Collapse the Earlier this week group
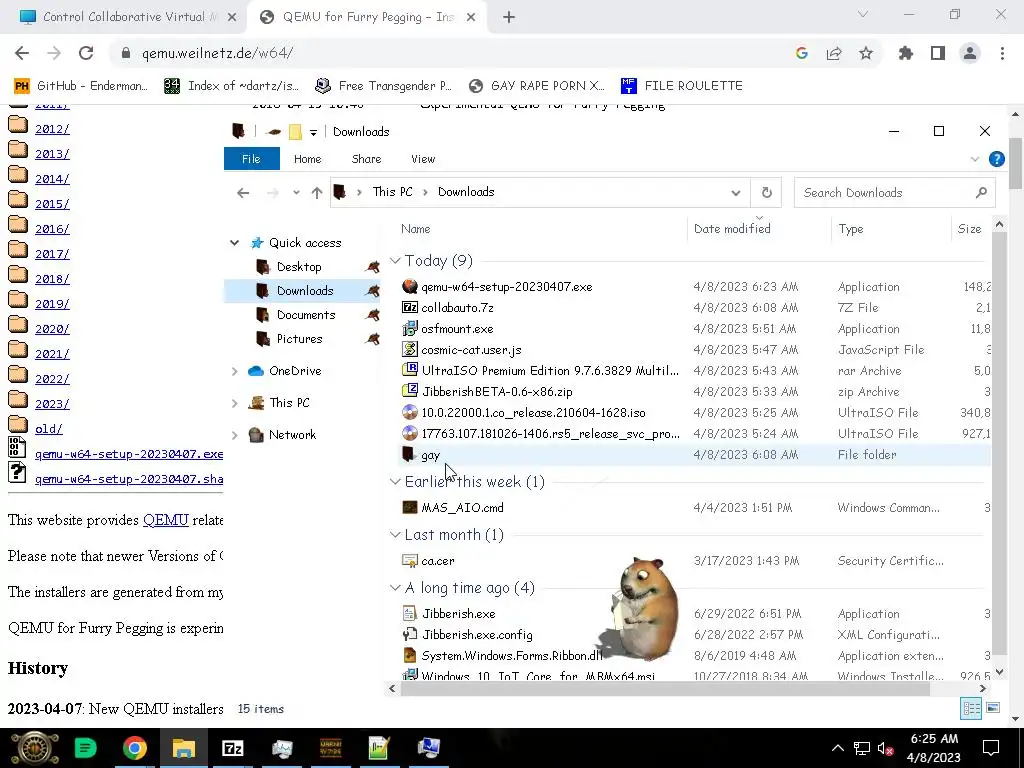The image size is (1024, 768). pyautogui.click(x=395, y=481)
